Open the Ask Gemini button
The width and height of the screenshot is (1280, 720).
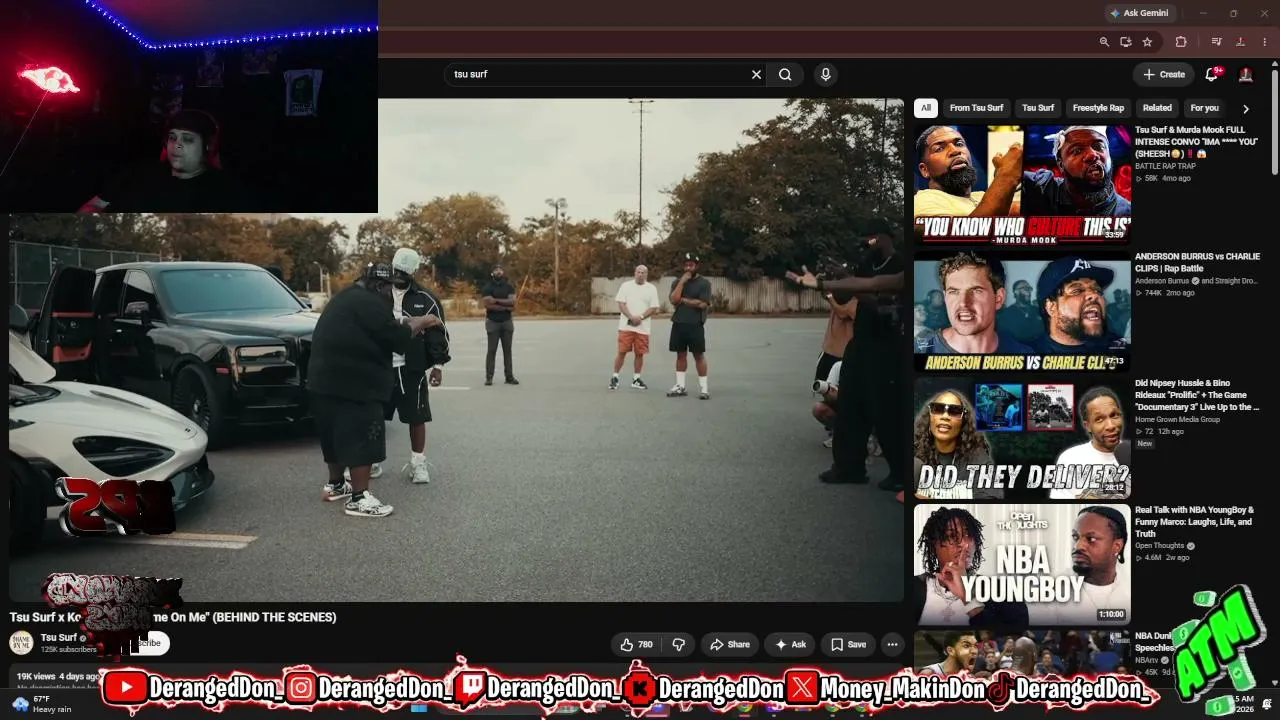[x=1139, y=13]
